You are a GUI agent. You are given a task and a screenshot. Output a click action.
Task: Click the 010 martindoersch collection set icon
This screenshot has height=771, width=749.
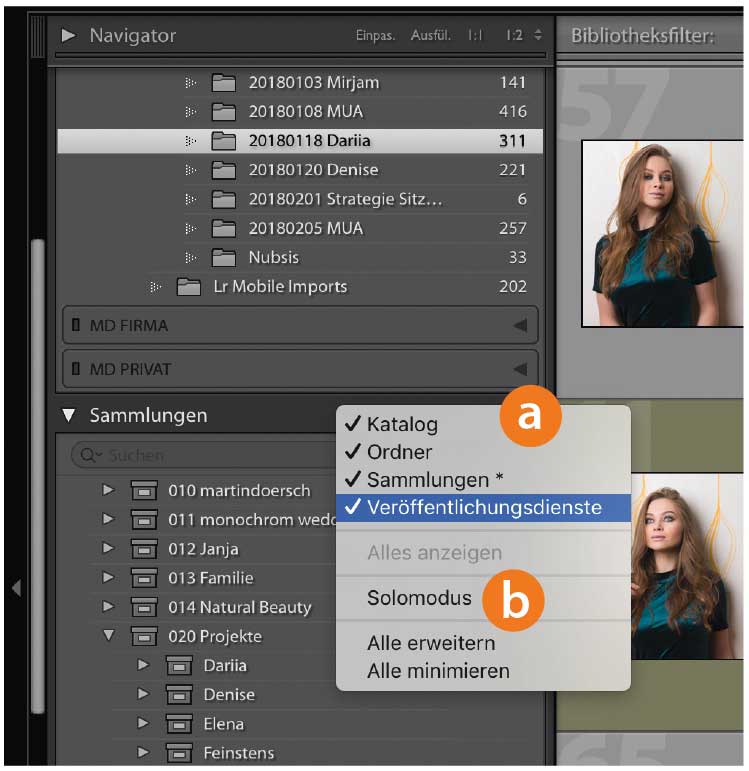[144, 490]
